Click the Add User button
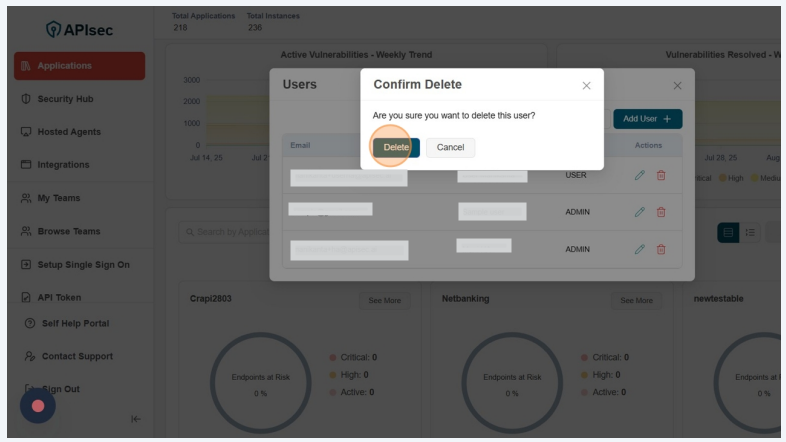Image resolution: width=786 pixels, height=442 pixels. (x=648, y=119)
